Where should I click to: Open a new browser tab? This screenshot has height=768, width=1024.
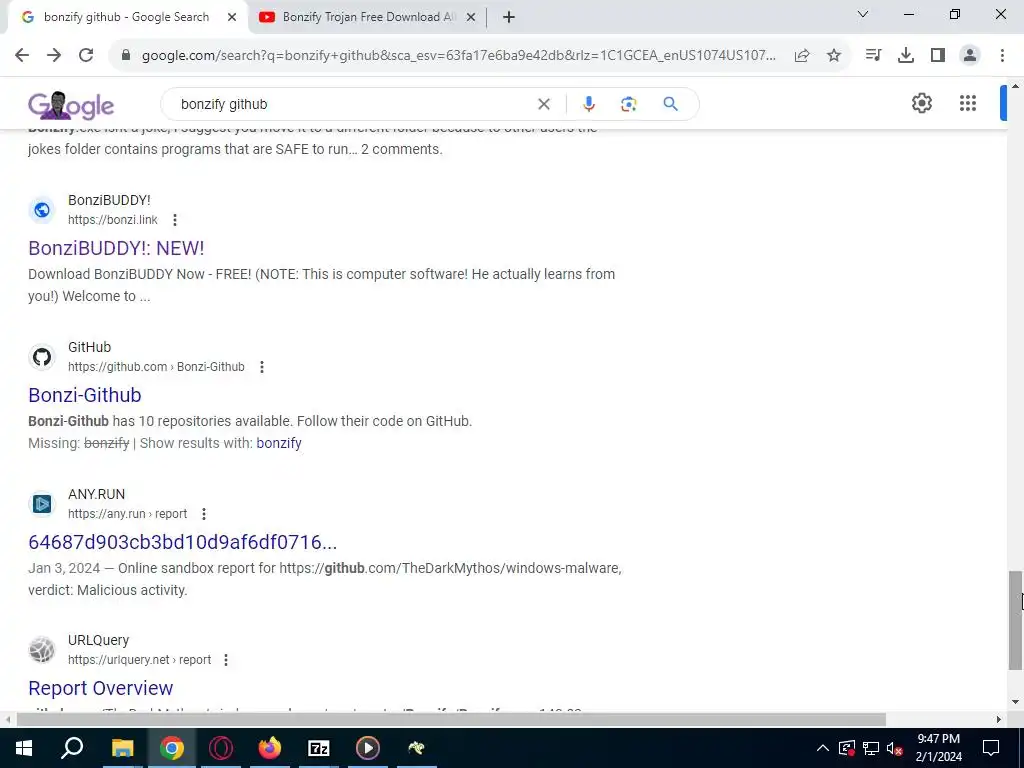[509, 18]
